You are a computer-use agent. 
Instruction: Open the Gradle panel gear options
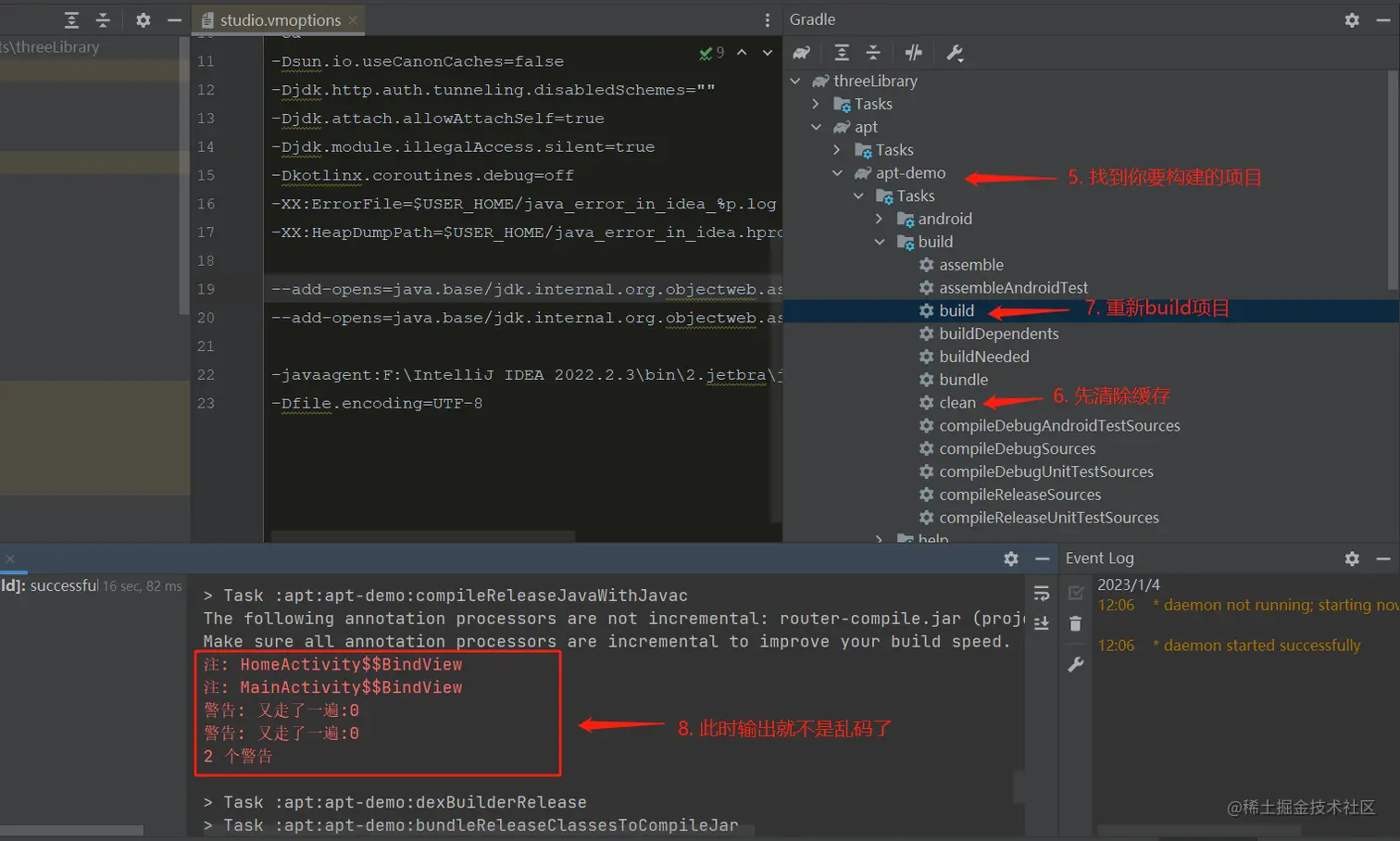pos(1352,19)
